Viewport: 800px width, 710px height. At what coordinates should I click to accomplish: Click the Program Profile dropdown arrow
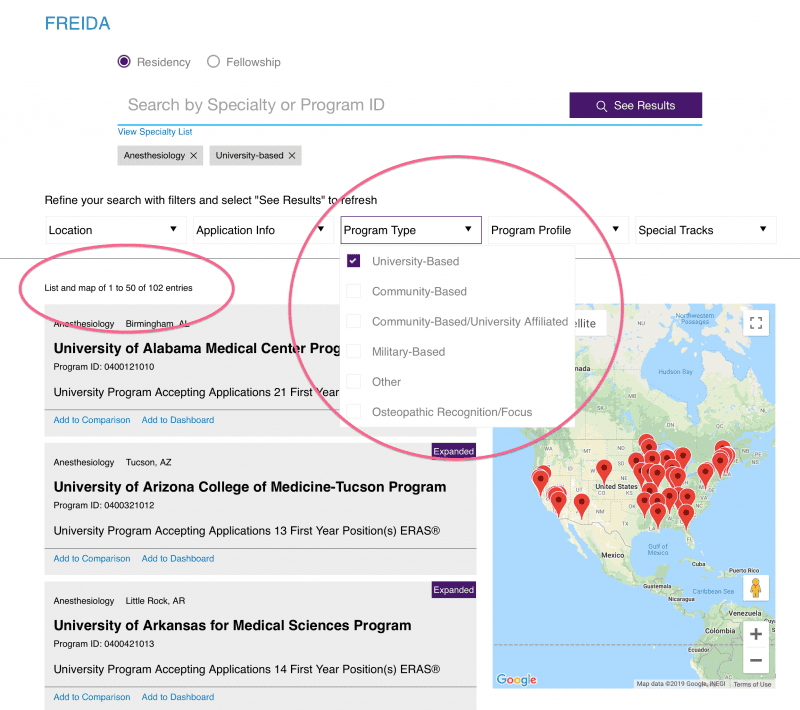[616, 229]
